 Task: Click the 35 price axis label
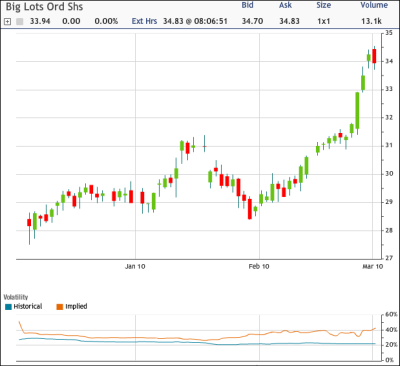click(x=389, y=33)
